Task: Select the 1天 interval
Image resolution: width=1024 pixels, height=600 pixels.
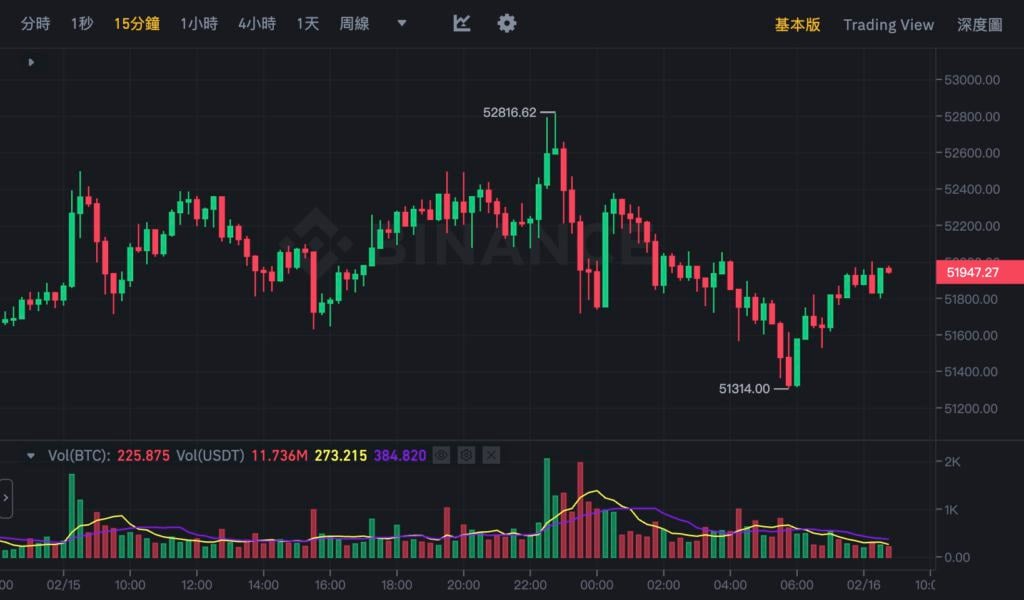Action: [x=308, y=23]
